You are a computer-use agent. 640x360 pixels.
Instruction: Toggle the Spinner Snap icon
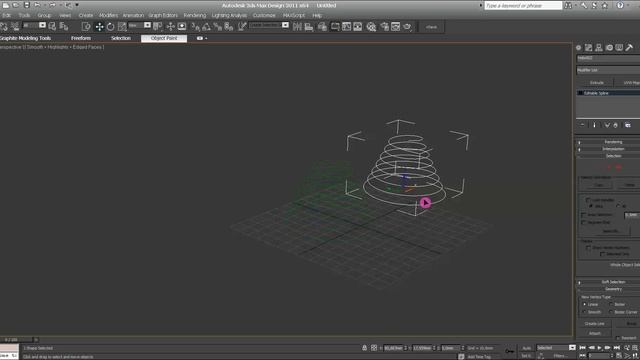(x=229, y=27)
